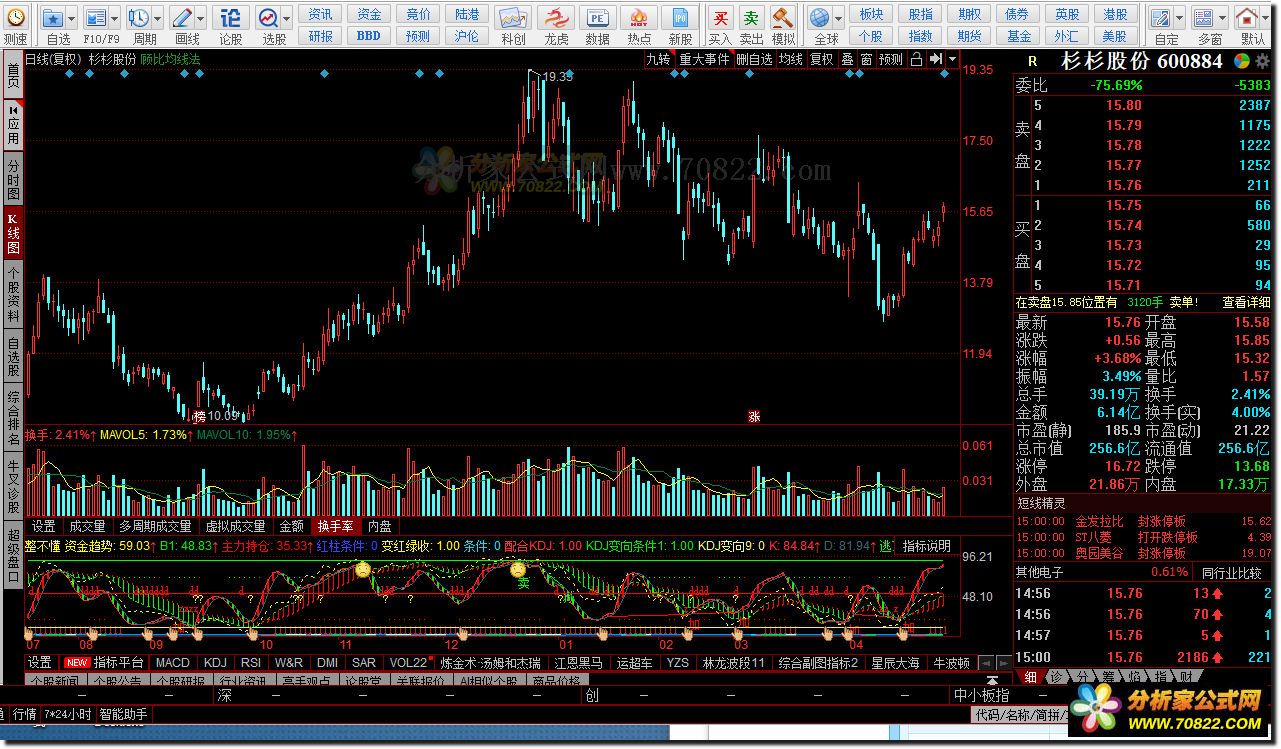1281x749 pixels.
Task: Click the BBD button in toolbar
Action: 368,35
